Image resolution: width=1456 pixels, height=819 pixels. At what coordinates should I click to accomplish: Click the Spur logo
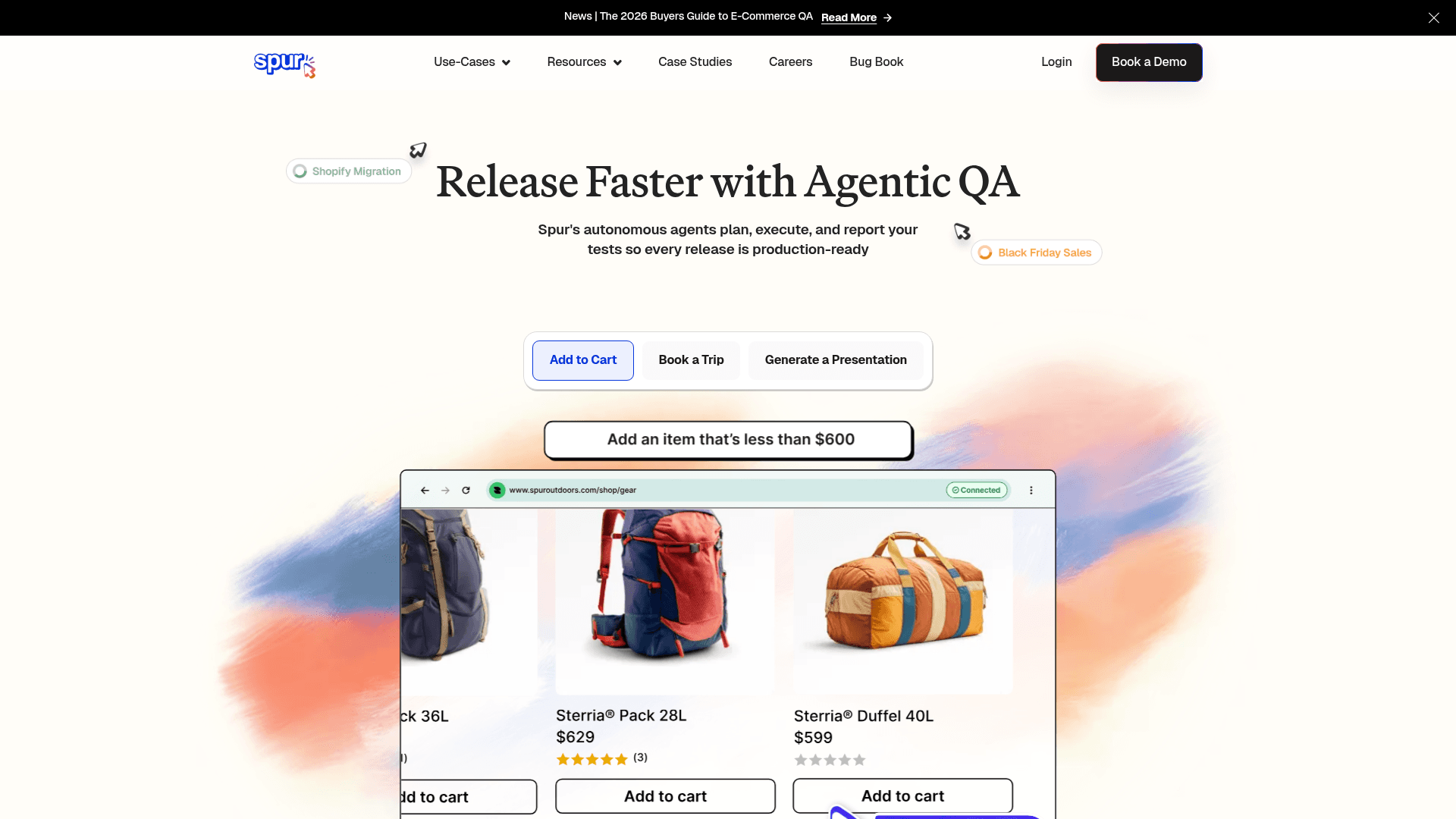[284, 64]
